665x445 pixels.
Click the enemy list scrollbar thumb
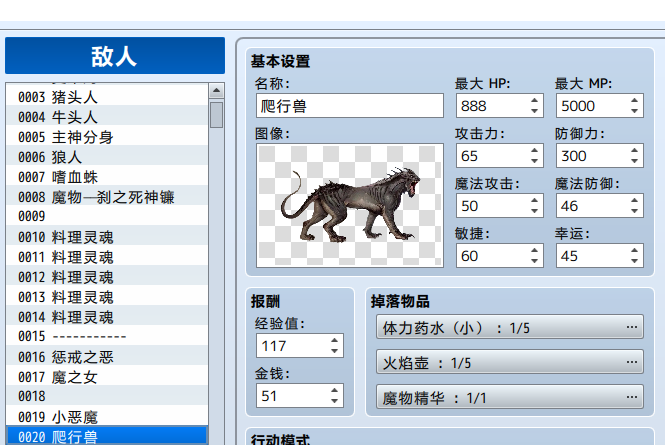coord(216,114)
